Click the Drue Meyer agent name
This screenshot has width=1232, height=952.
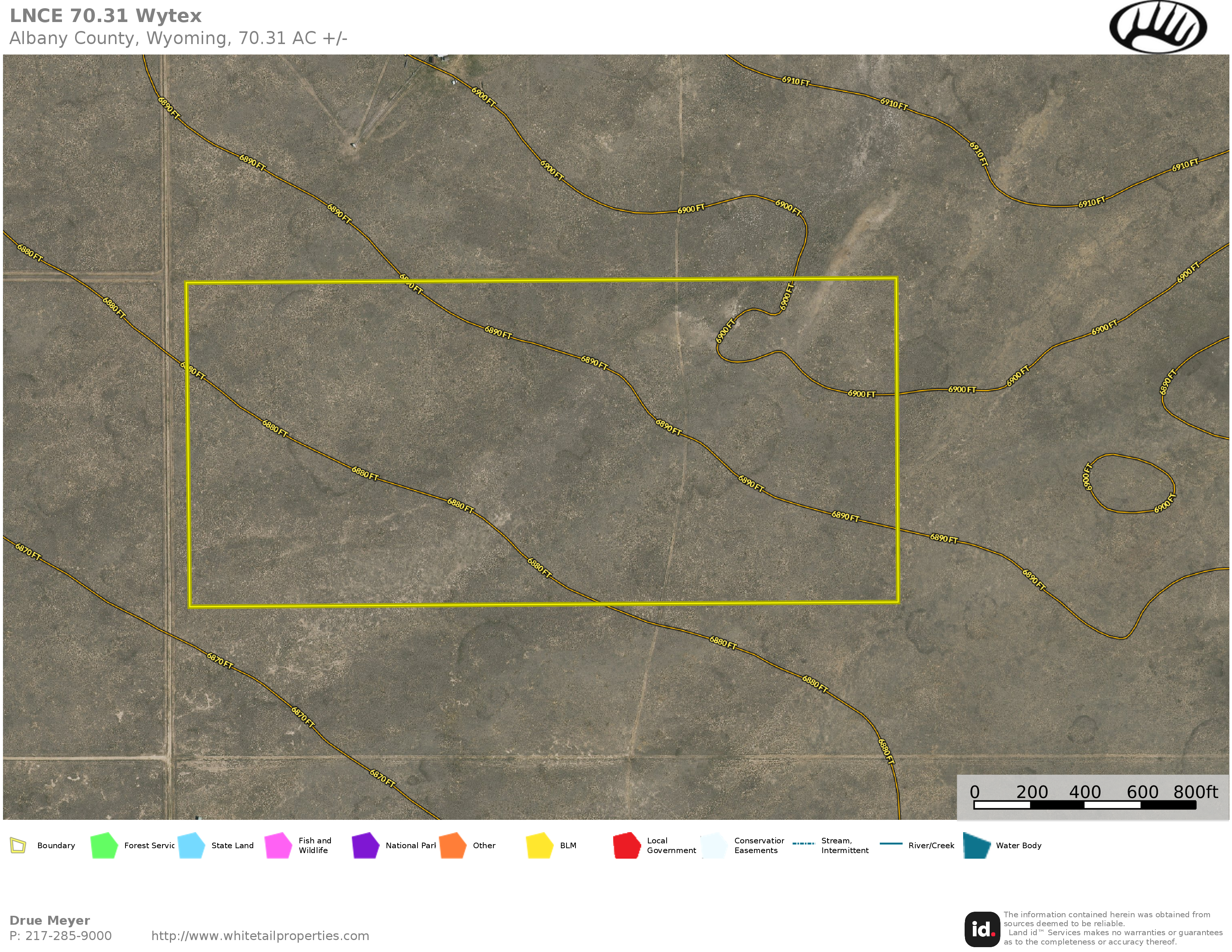50,920
